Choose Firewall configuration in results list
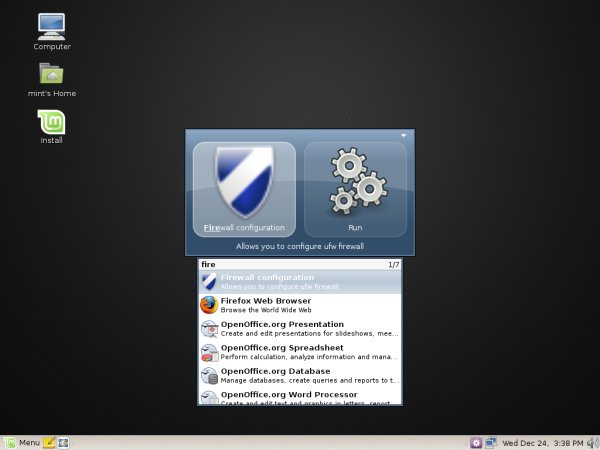This screenshot has width=600, height=450. (x=300, y=282)
